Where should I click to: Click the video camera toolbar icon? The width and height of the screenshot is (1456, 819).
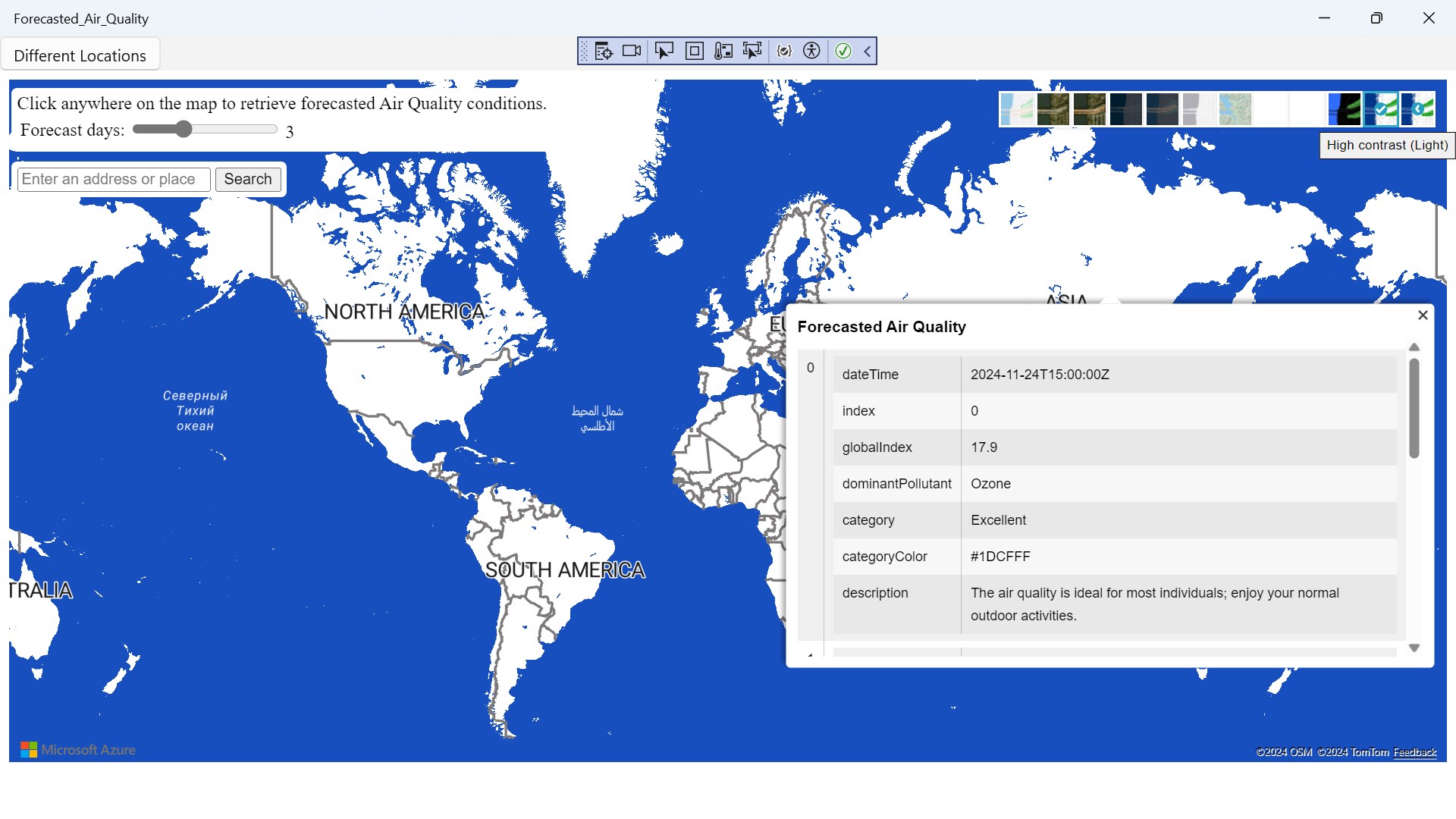coord(632,51)
